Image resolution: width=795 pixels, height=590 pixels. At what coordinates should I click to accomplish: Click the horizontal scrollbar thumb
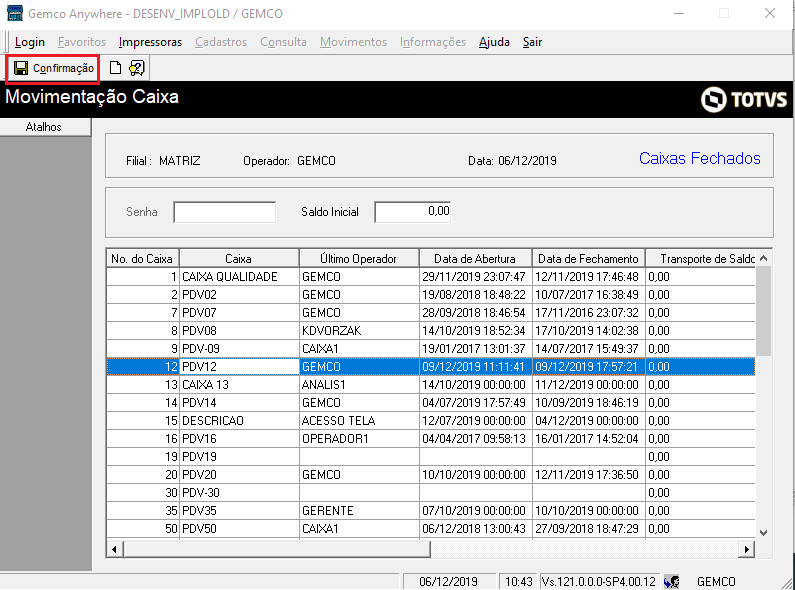[x=277, y=549]
